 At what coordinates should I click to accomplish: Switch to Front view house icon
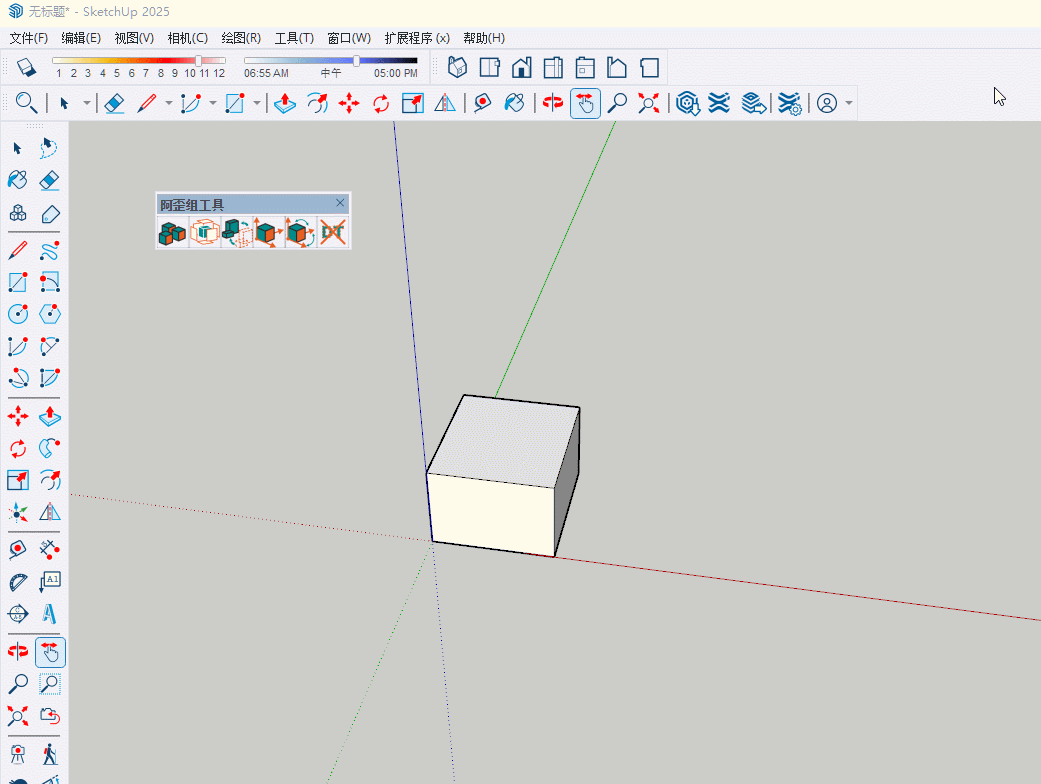click(x=521, y=68)
